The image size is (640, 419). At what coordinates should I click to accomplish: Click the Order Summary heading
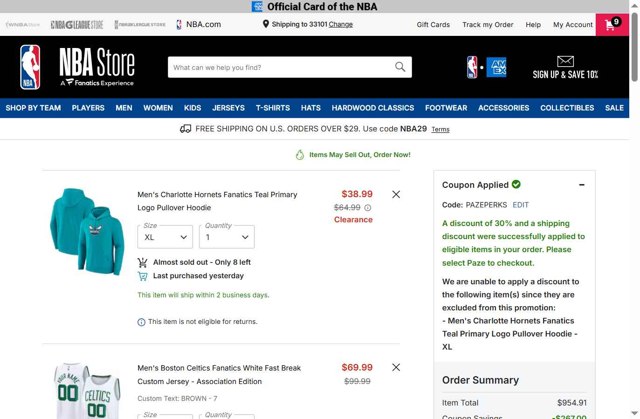[x=480, y=380]
